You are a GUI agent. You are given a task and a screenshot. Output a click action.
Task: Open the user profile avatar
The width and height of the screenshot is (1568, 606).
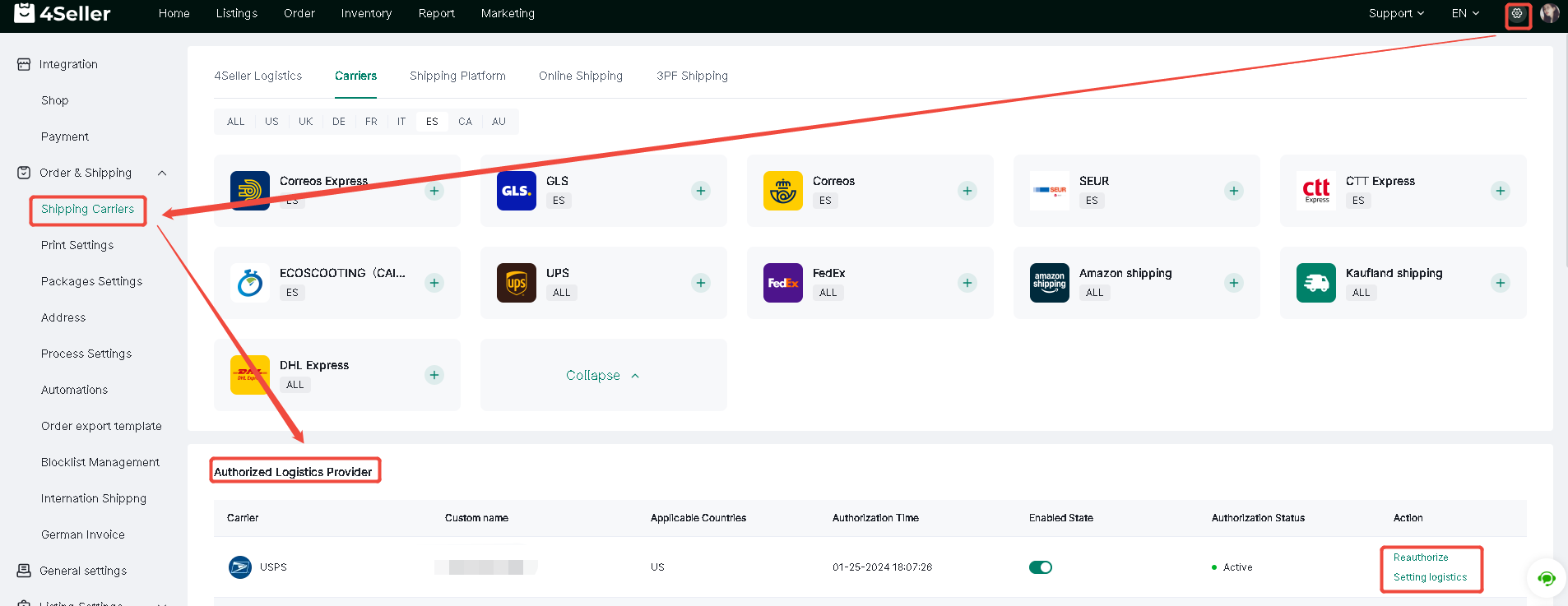(1550, 13)
